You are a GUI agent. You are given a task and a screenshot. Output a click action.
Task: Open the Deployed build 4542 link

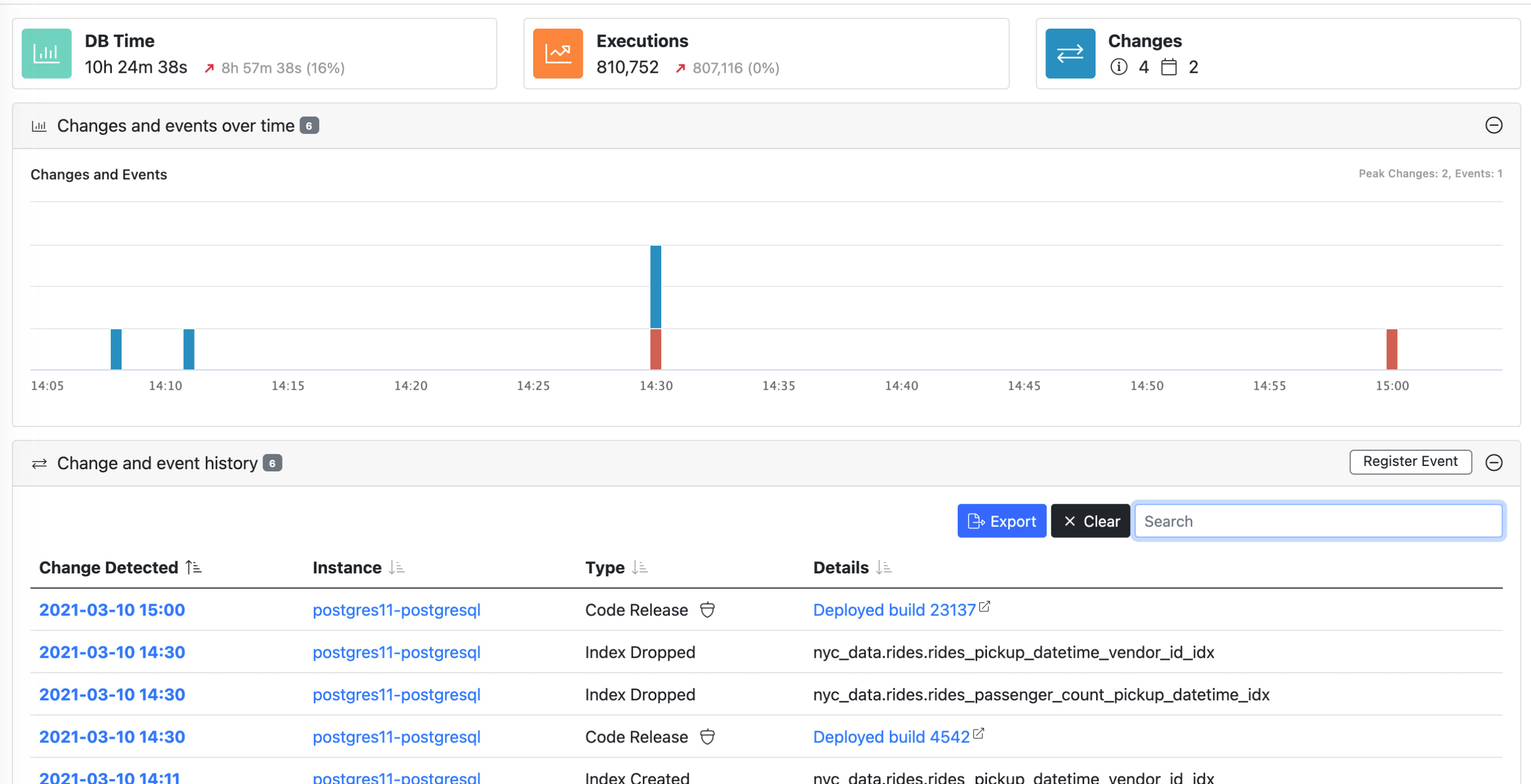890,736
